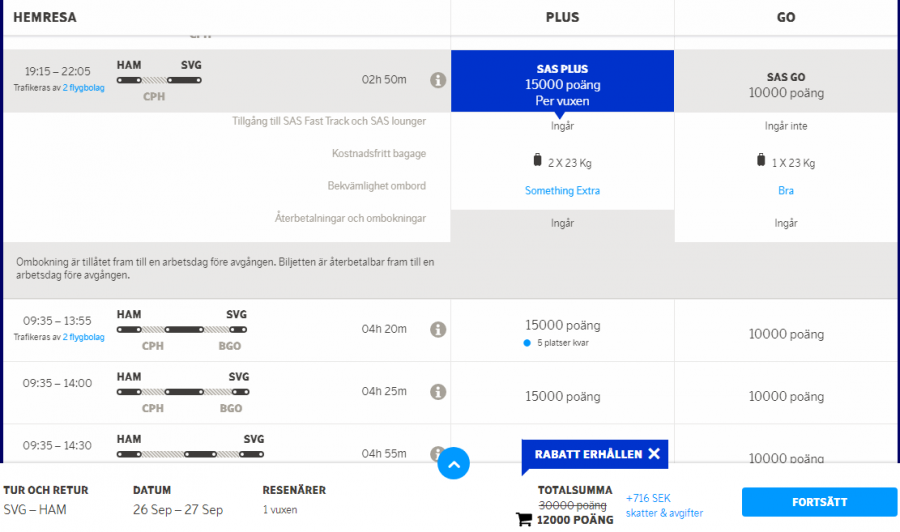Screen dimensions: 900x532
Task: Close the Rabatt erhållen banner
Action: pyautogui.click(x=654, y=454)
